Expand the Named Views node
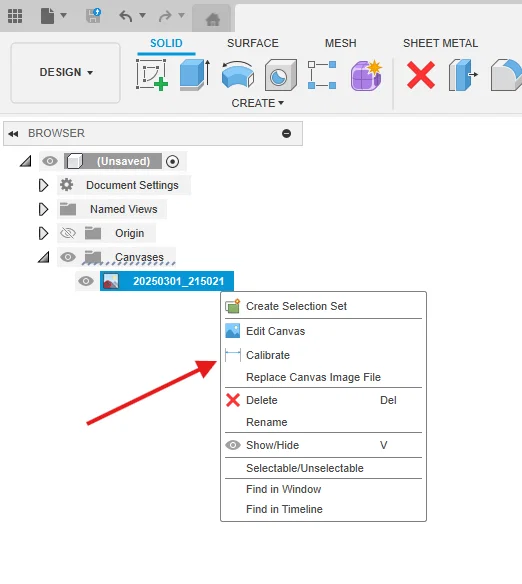Screen dimensions: 522x584 43,209
